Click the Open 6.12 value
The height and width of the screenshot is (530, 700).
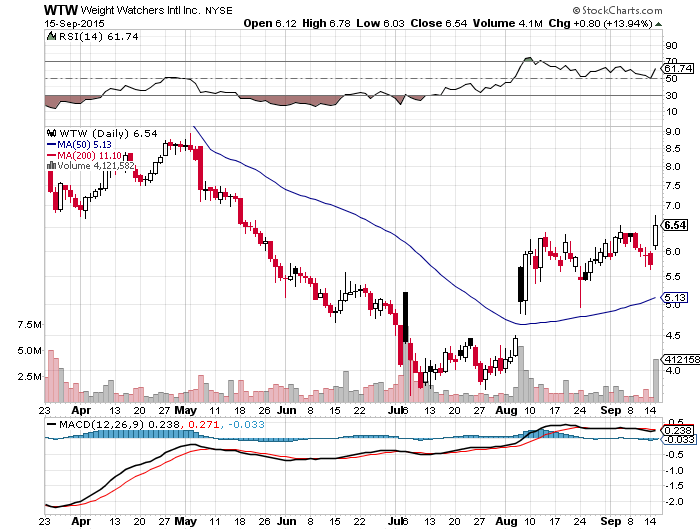(x=270, y=23)
